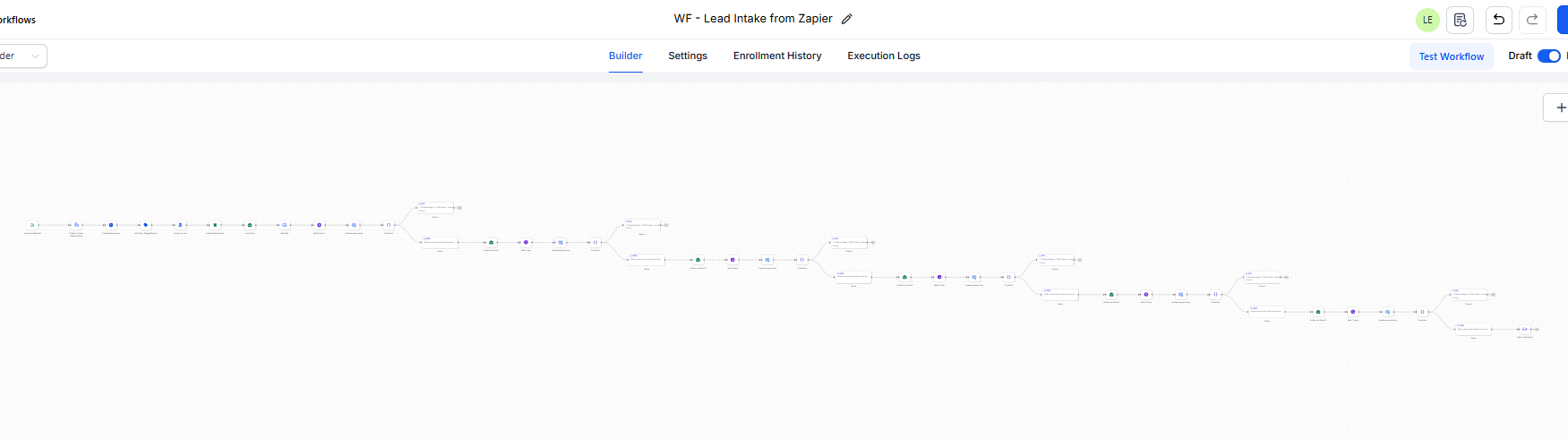Switch to the Settings tab
The width and height of the screenshot is (1568, 439).
click(x=688, y=56)
